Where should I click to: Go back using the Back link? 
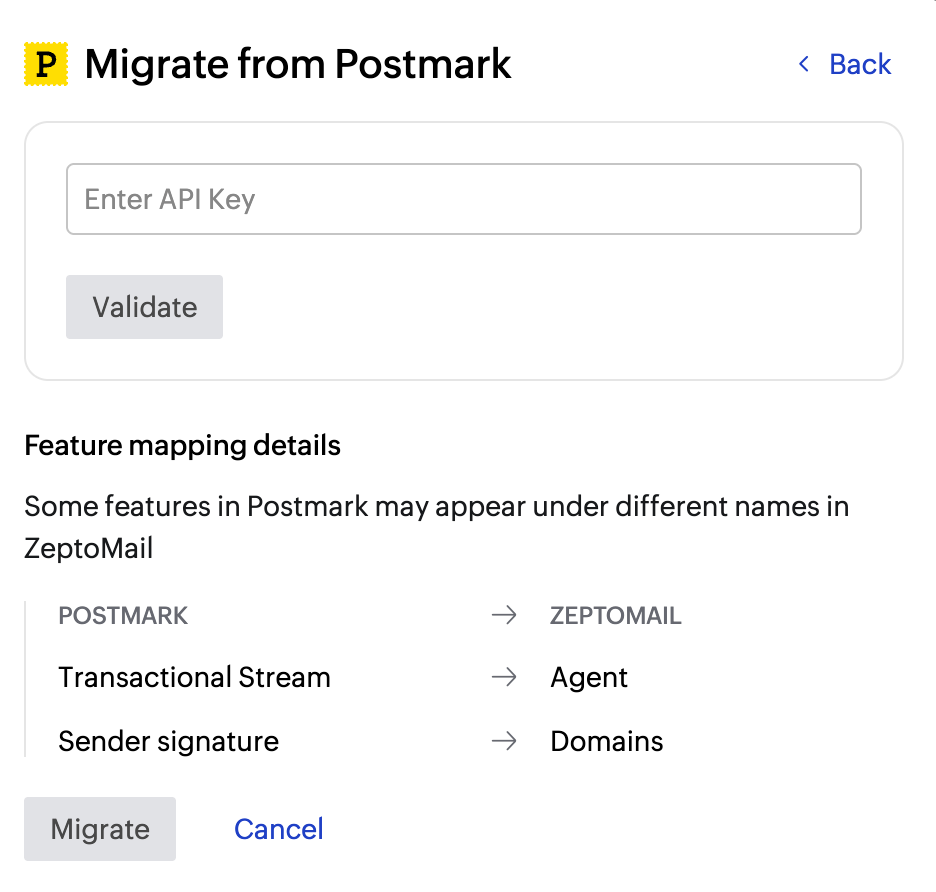coord(845,64)
